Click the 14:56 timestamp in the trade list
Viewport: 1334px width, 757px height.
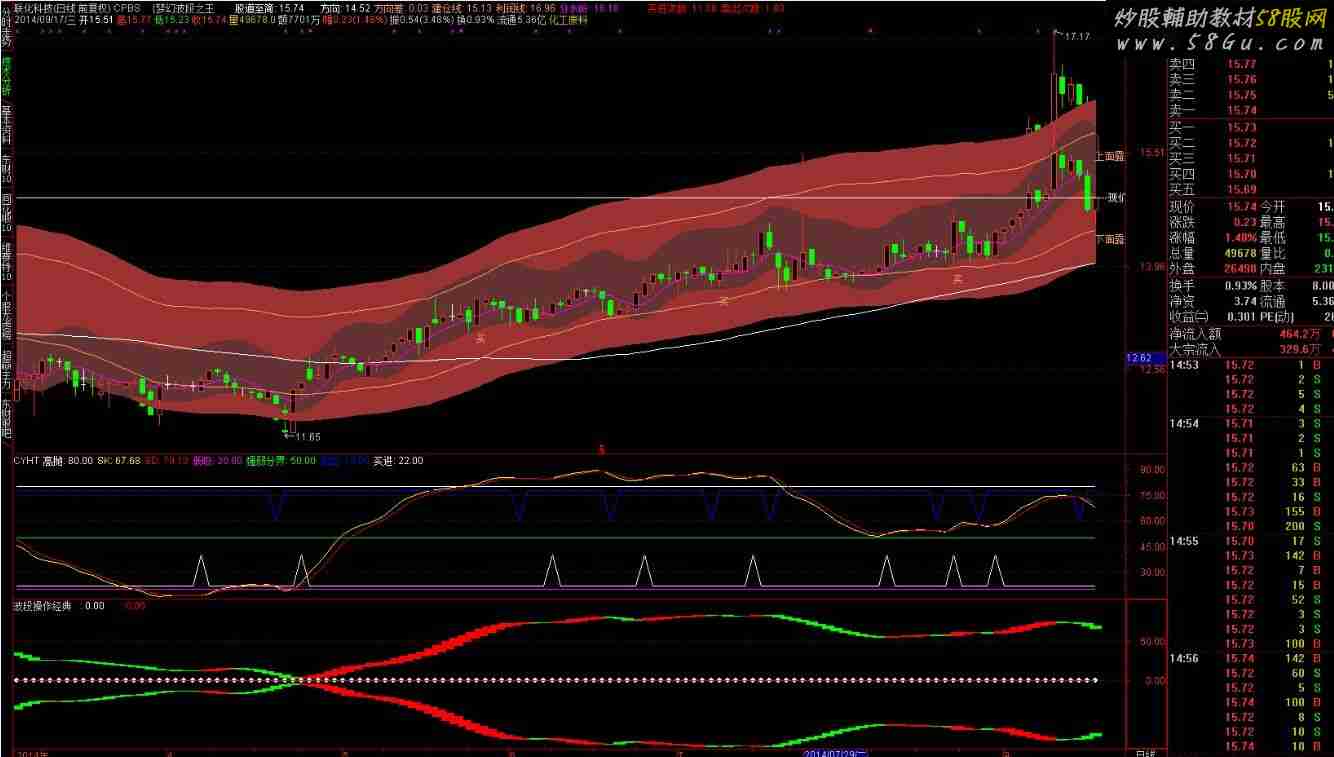(x=1184, y=659)
